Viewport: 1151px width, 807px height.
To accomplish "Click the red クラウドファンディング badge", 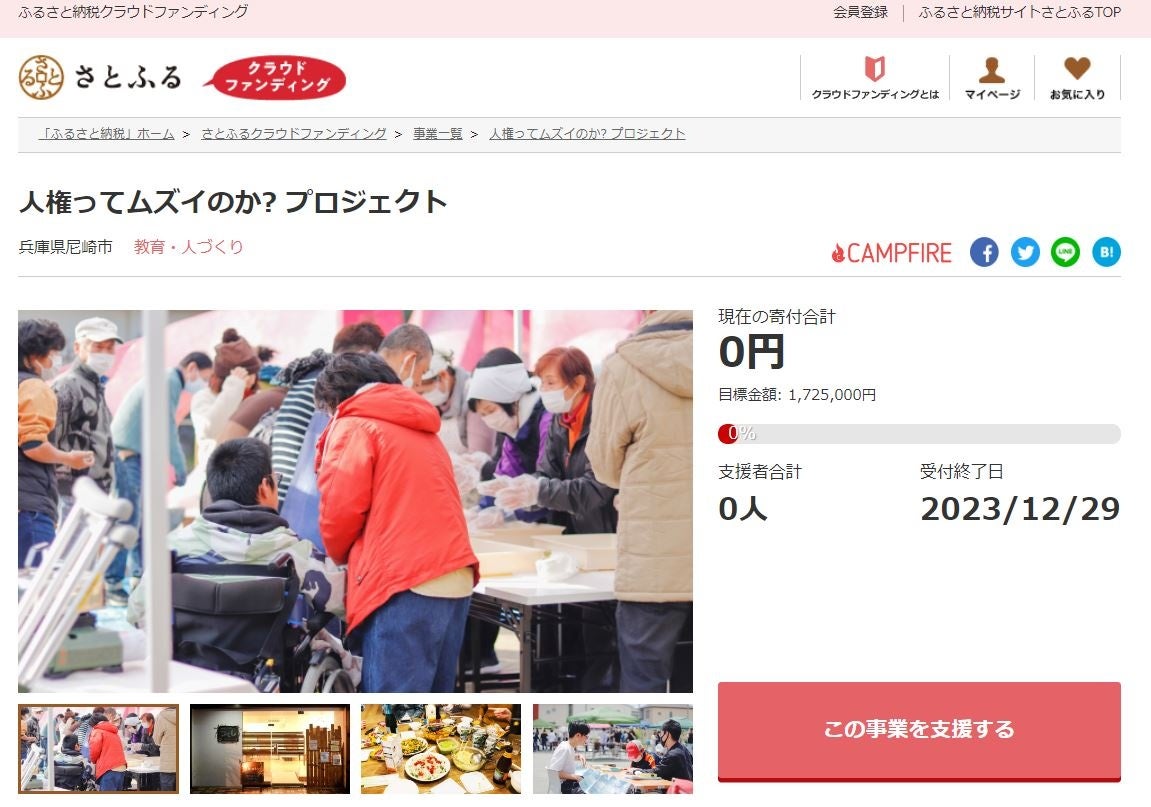I will [275, 76].
